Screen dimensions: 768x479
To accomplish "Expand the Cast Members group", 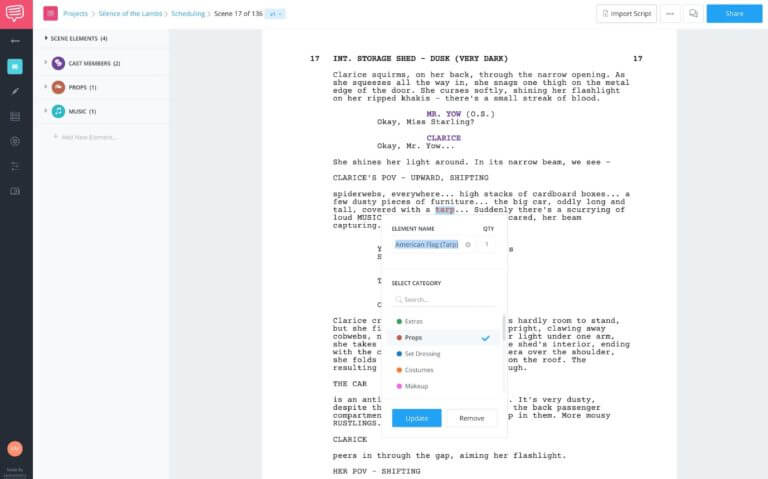I will (45, 63).
